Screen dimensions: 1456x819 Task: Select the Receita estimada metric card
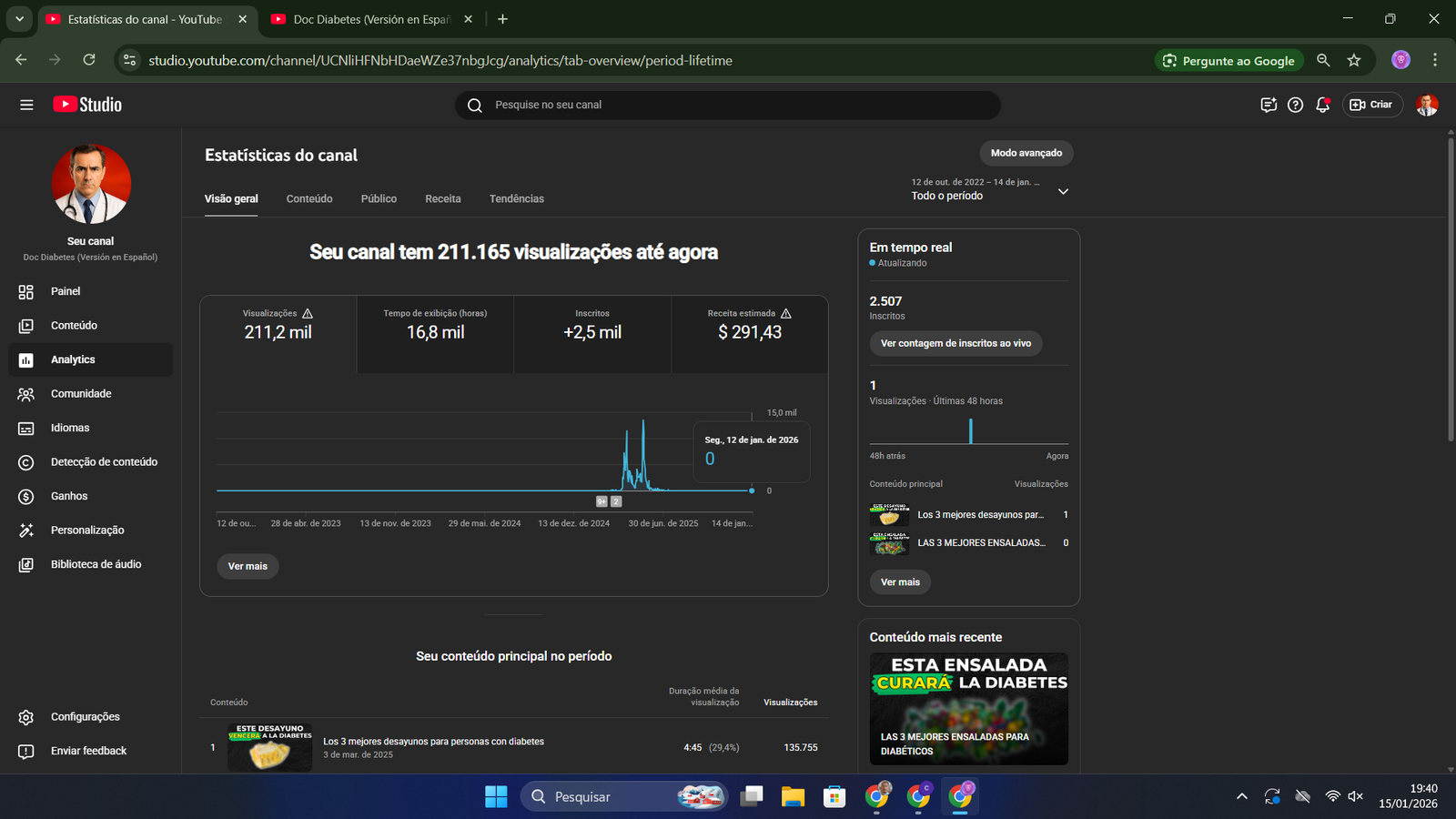pyautogui.click(x=749, y=333)
